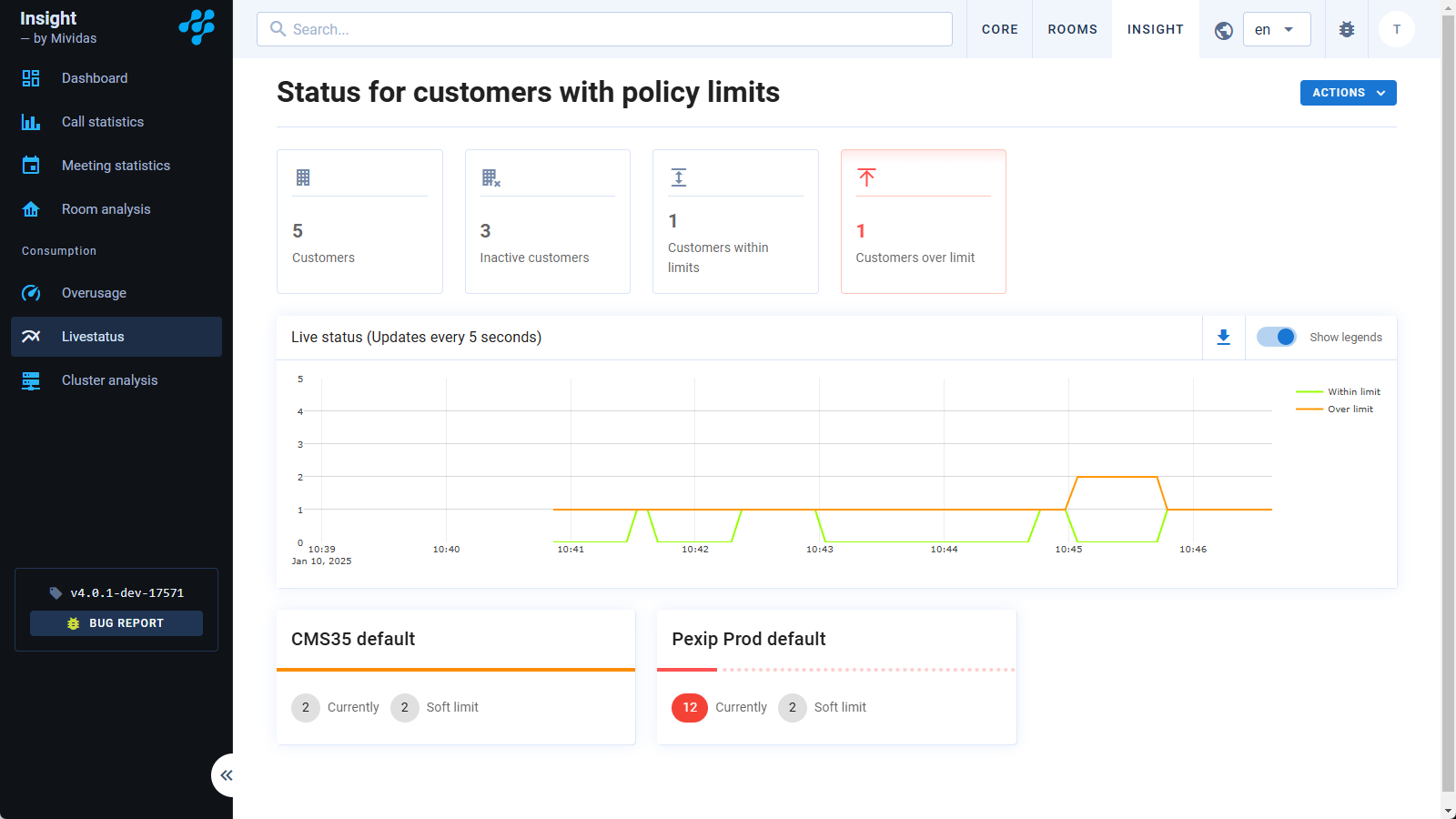This screenshot has height=819, width=1456.
Task: Select the INSIGHT tab
Action: (x=1156, y=29)
